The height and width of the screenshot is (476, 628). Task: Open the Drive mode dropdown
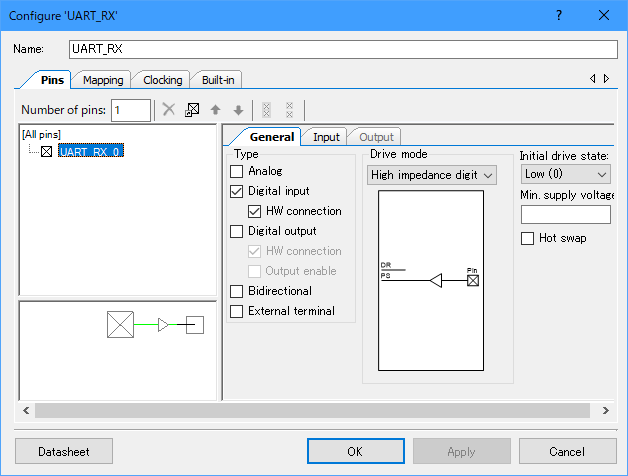(x=432, y=175)
